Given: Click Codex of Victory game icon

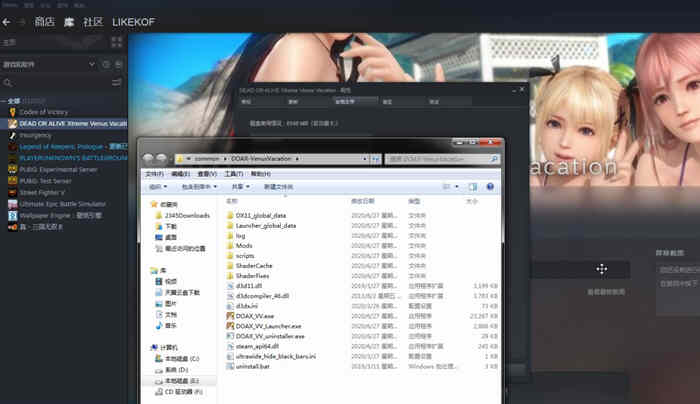Looking at the screenshot, I should tap(13, 111).
